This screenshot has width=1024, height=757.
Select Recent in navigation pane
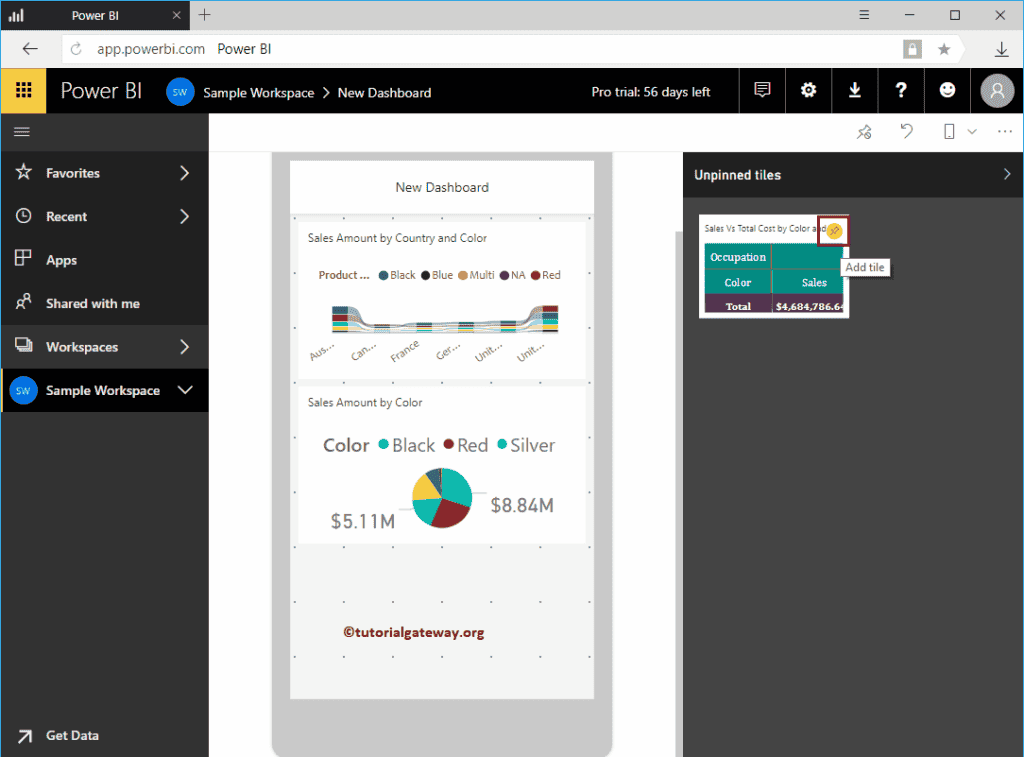pos(66,217)
